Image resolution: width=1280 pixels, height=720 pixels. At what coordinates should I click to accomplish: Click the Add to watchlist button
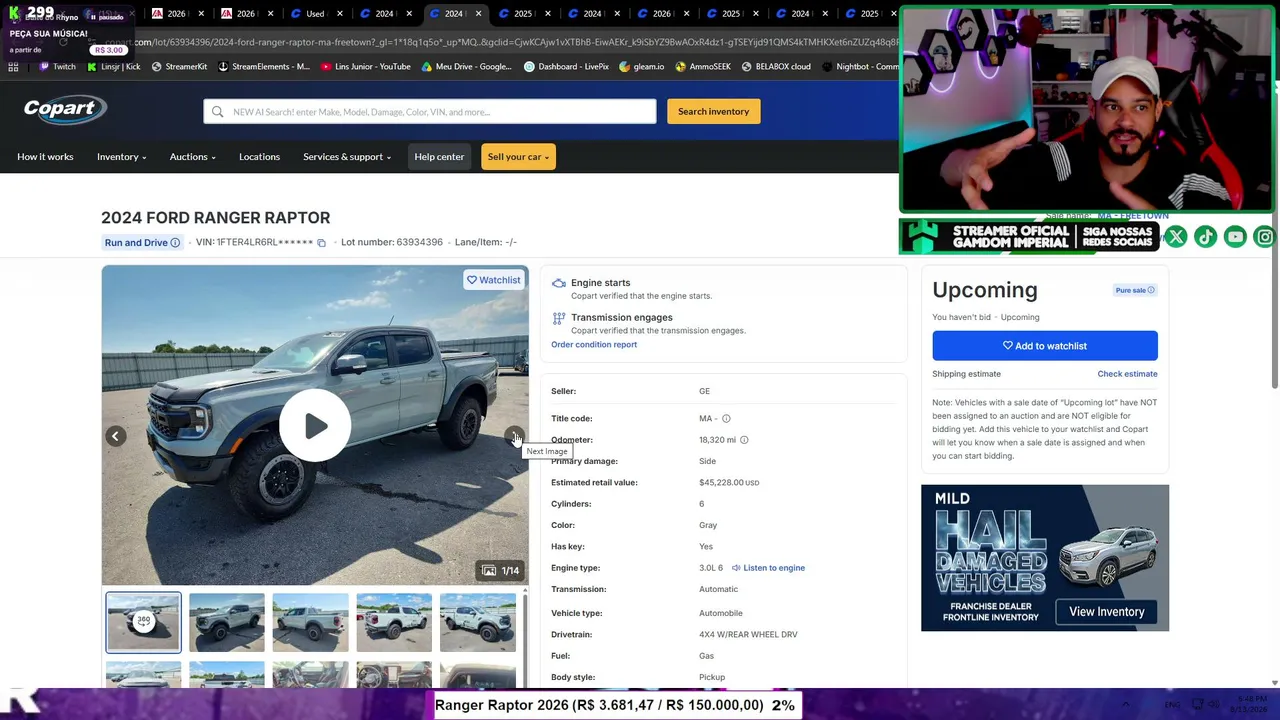pos(1045,346)
